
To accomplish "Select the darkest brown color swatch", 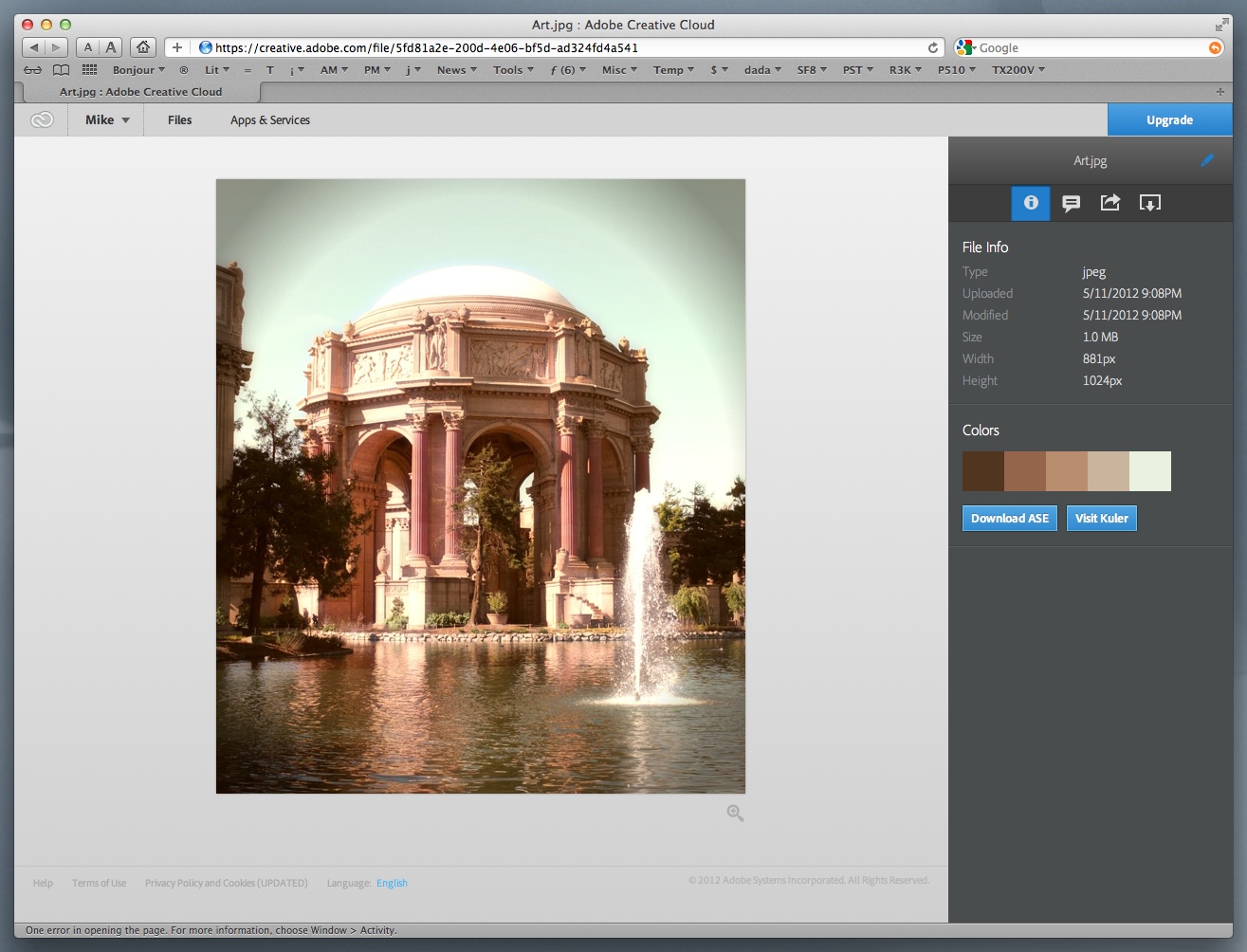I will pyautogui.click(x=982, y=471).
